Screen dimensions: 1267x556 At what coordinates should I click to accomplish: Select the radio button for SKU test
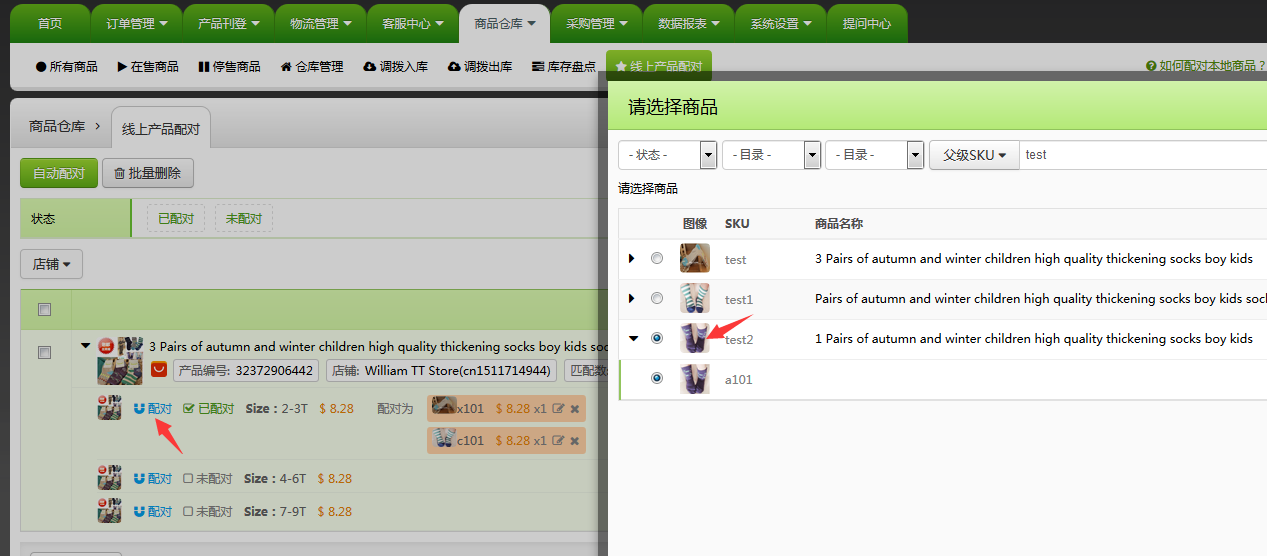[x=657, y=258]
